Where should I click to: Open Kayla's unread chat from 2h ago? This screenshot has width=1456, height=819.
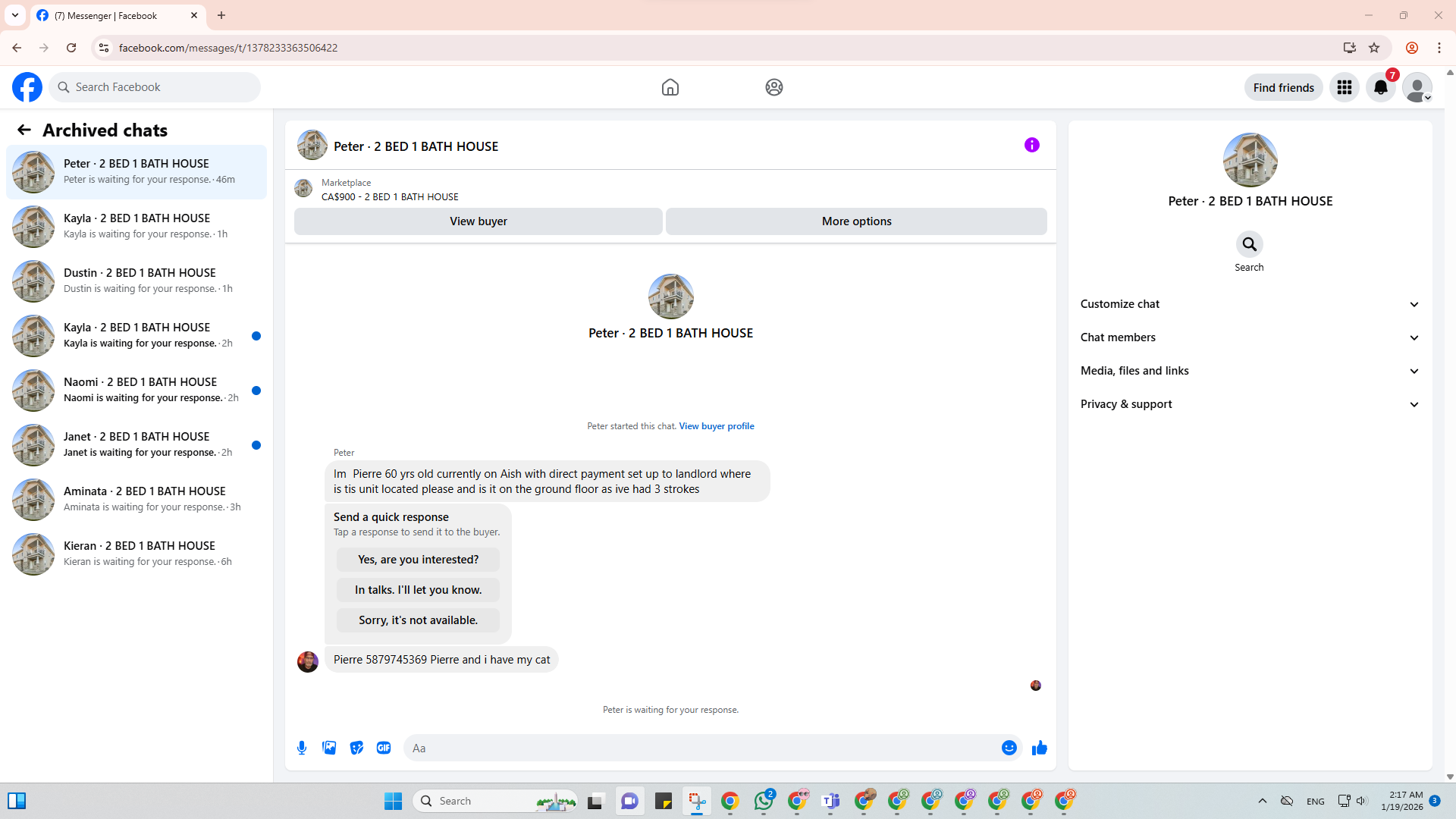(136, 336)
